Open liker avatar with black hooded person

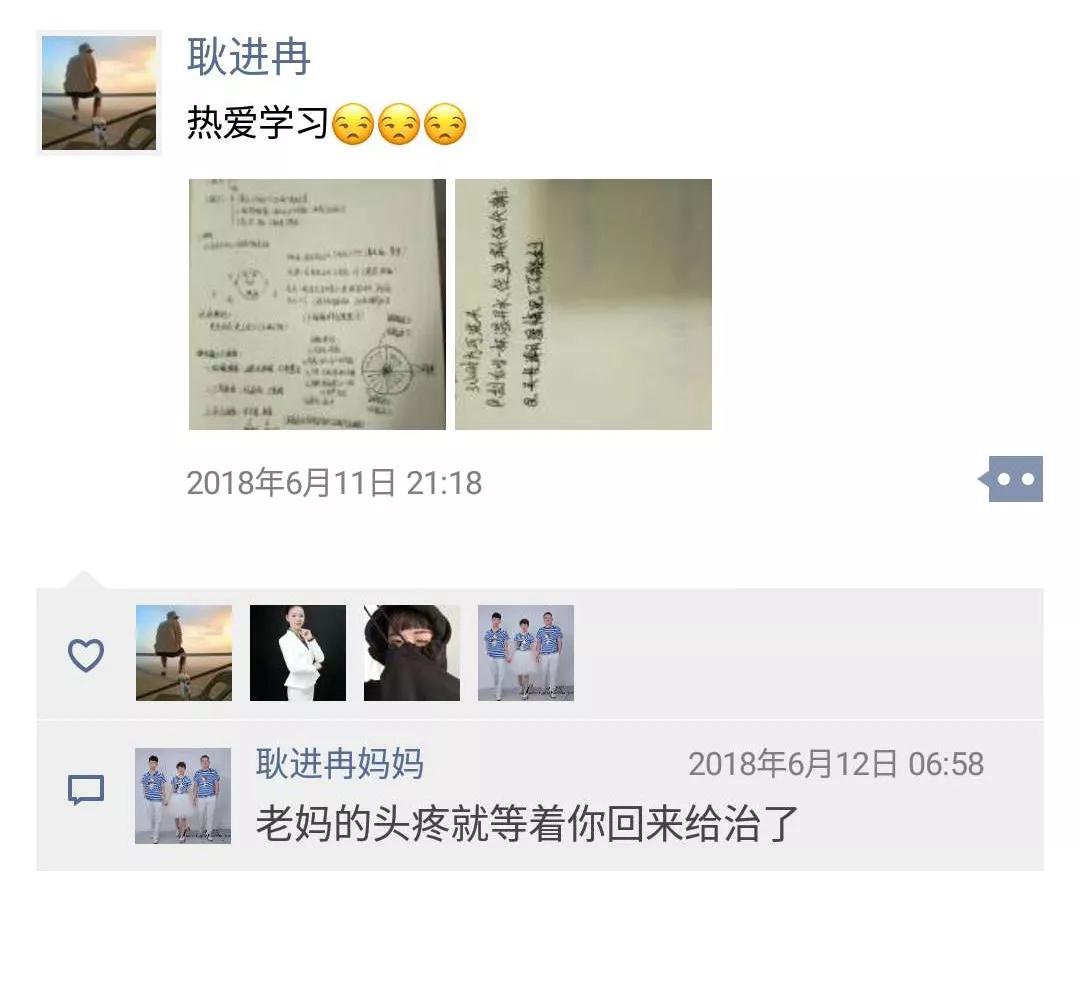coord(412,653)
